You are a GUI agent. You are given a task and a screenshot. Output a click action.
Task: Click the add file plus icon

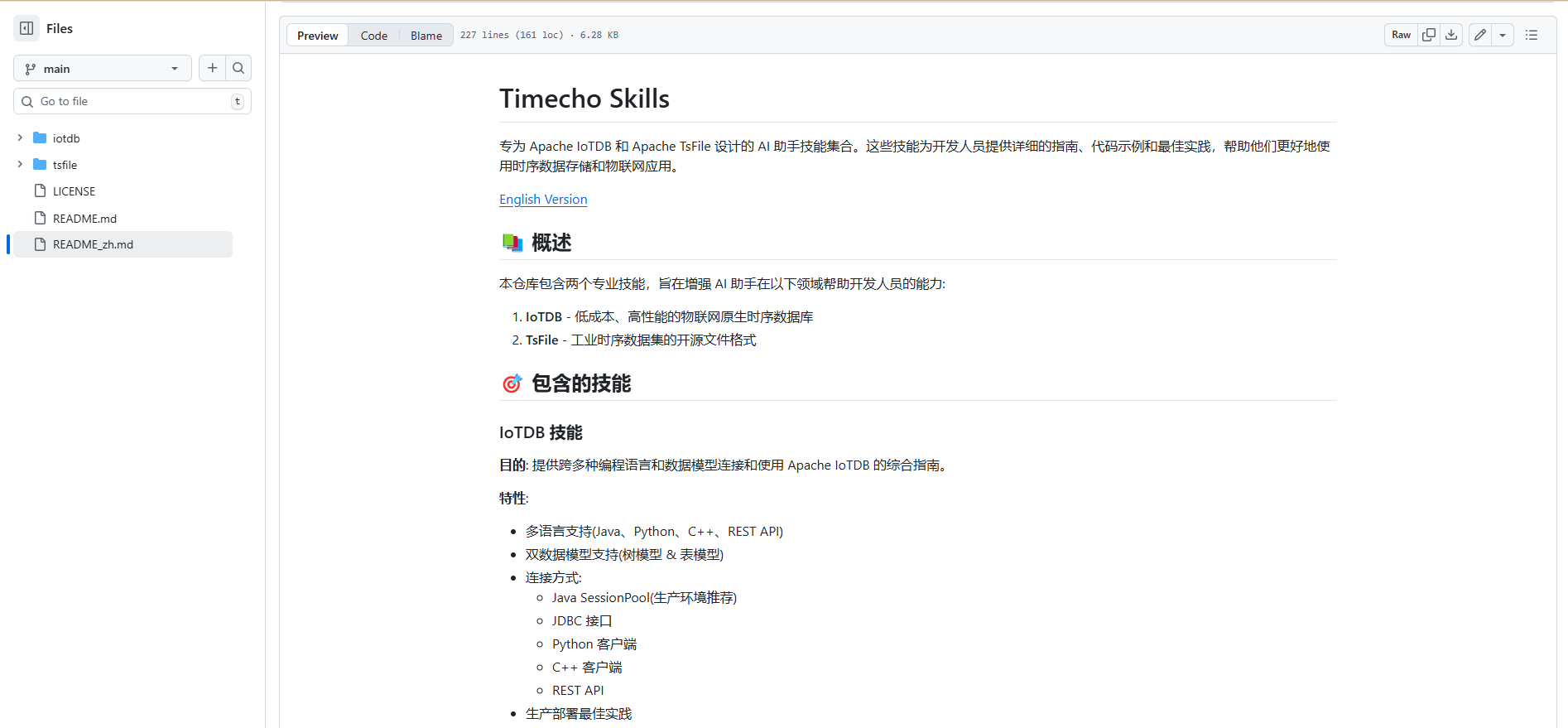coord(213,68)
